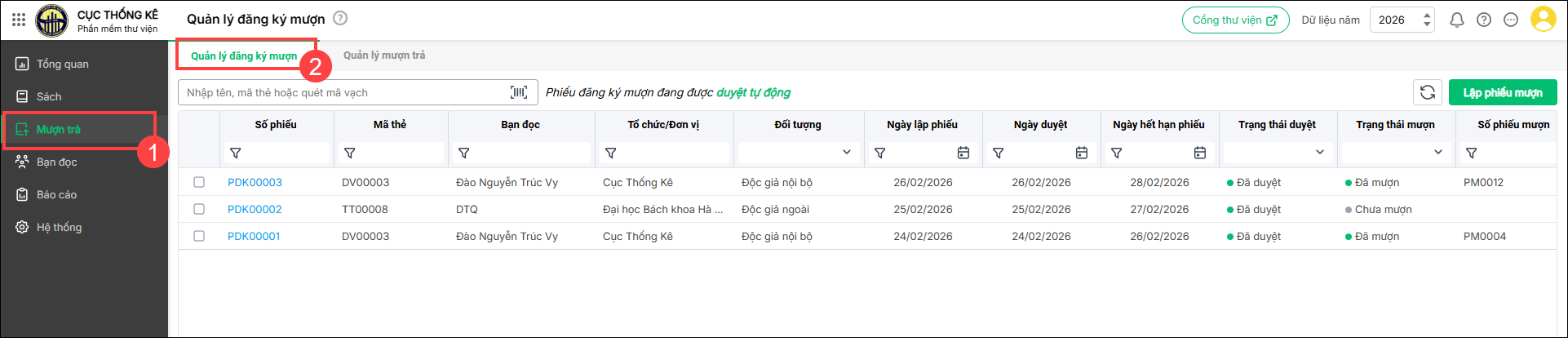Click Độc giả ngoài cell
This screenshot has height=338, width=1568.
(775, 209)
